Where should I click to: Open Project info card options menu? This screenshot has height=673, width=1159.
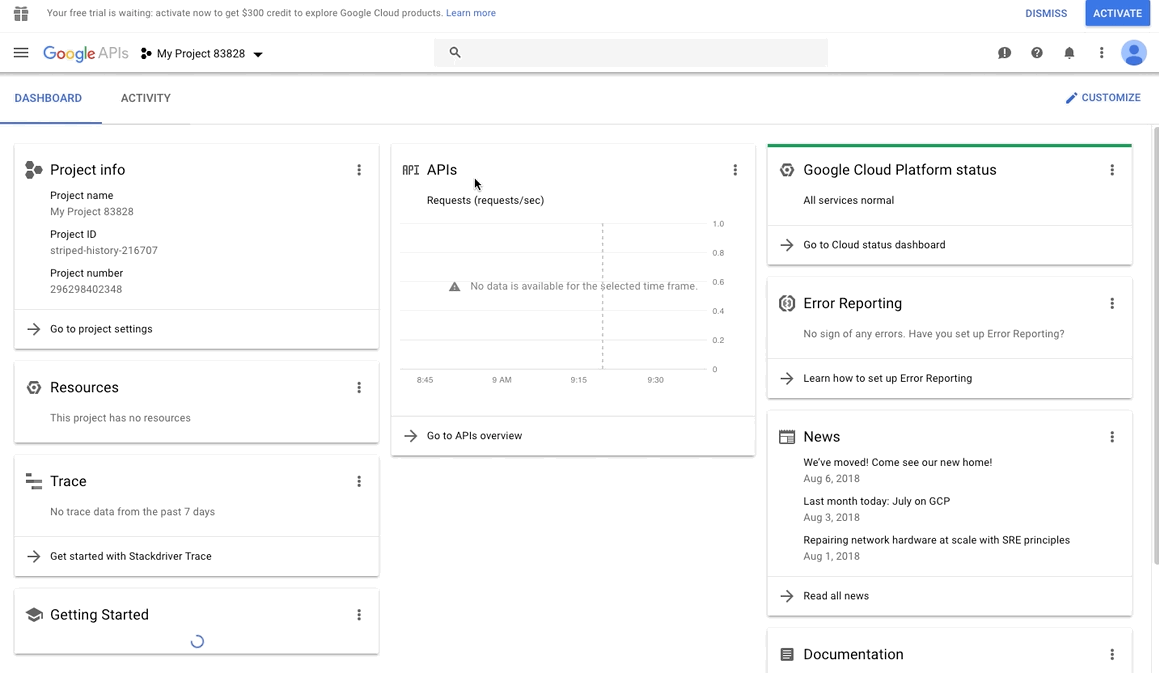[x=359, y=170]
